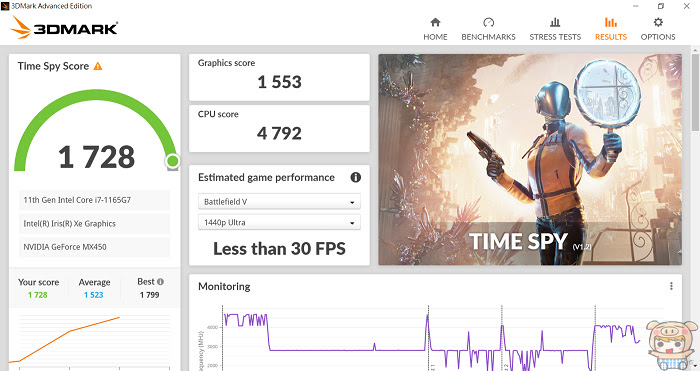700x371 pixels.
Task: Click the RESULTS icon in navigation
Action: [611, 22]
